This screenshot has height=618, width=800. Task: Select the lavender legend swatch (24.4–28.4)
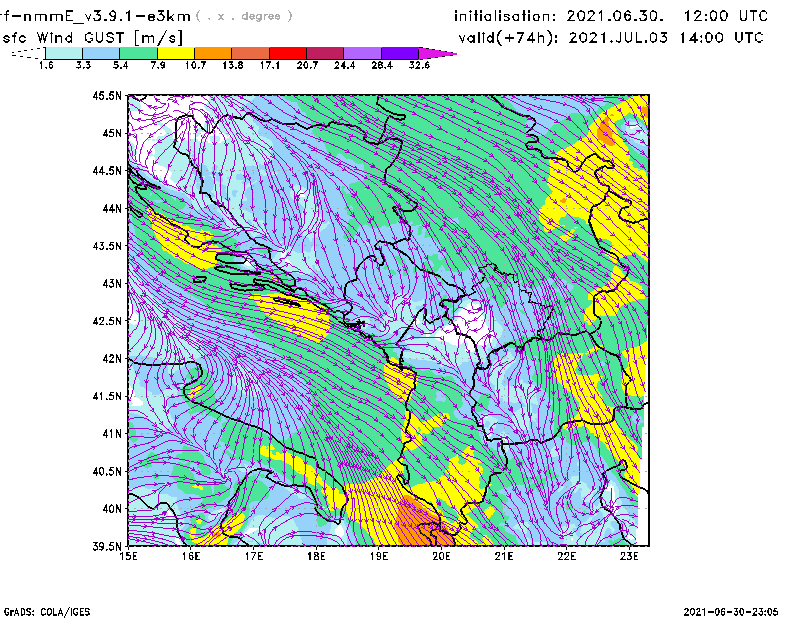(x=362, y=53)
